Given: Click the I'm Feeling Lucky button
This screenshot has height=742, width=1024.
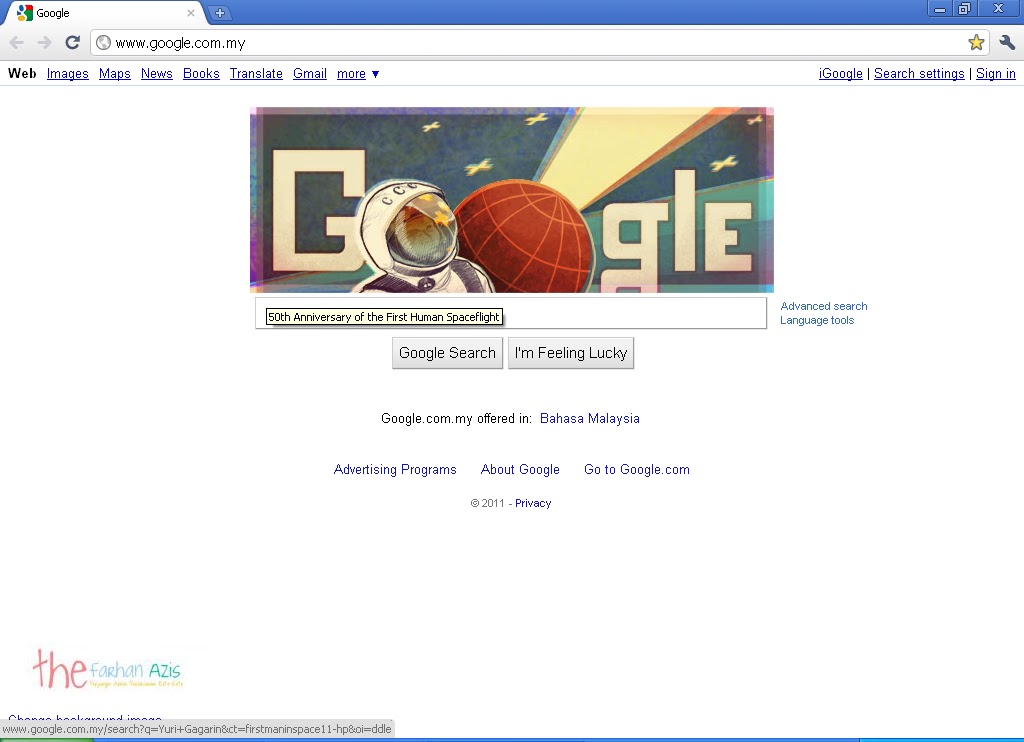Looking at the screenshot, I should coord(571,353).
